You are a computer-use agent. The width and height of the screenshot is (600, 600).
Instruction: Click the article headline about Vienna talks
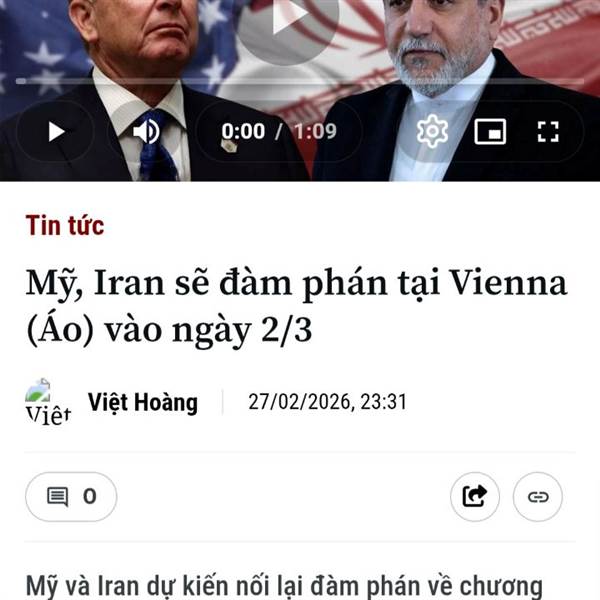(x=297, y=307)
